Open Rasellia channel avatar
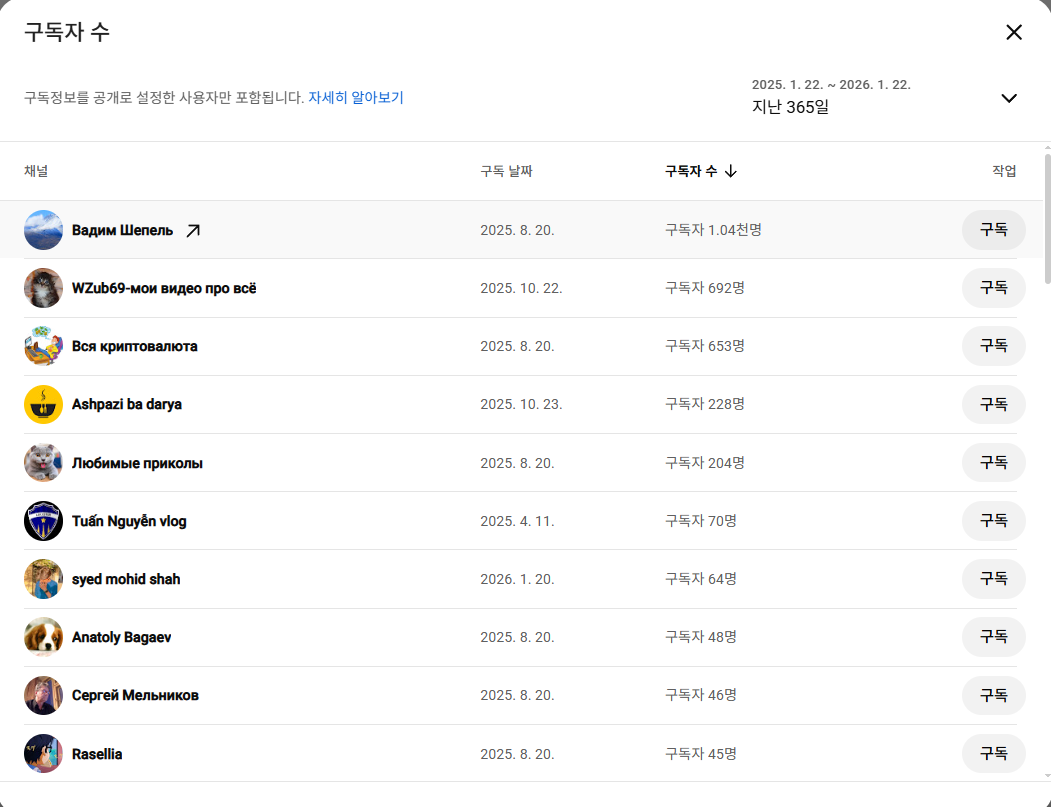Image resolution: width=1051 pixels, height=807 pixels. tap(43, 753)
